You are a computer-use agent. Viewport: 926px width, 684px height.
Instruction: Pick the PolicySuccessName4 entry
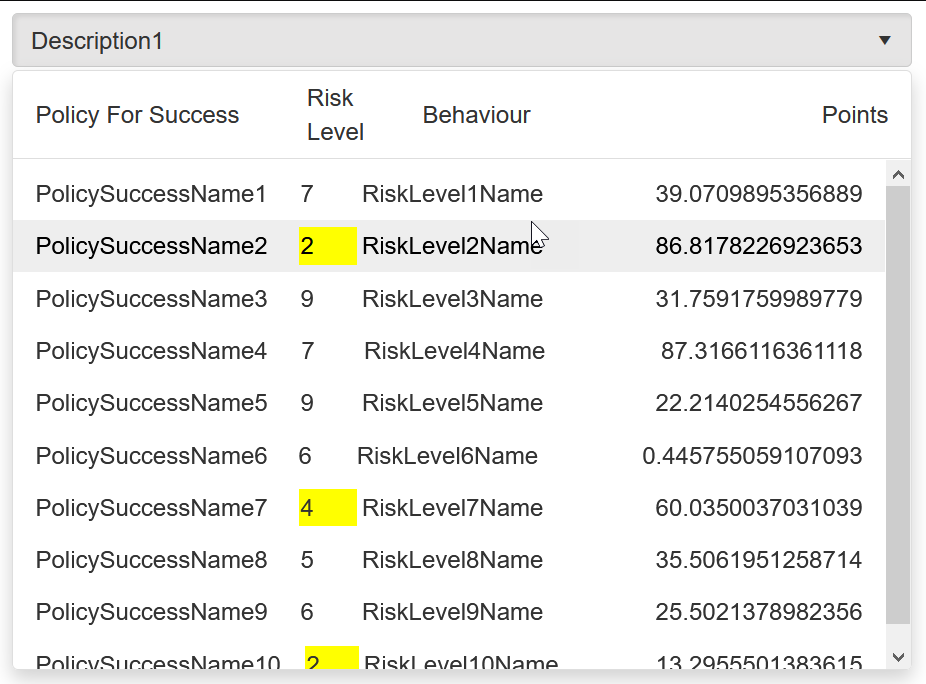click(151, 351)
